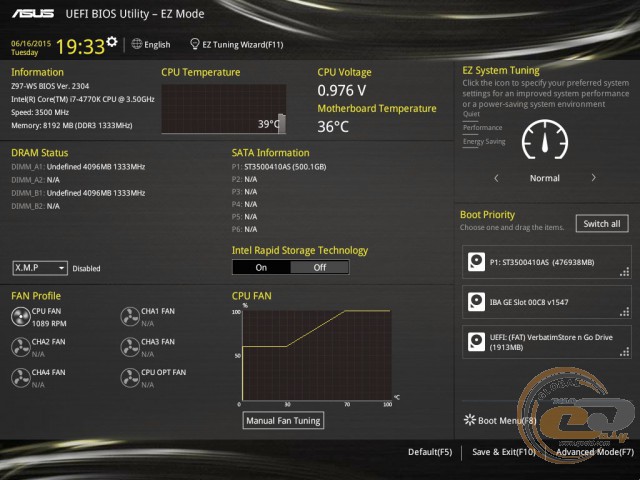Click the 0.976 V CPU voltage value
Screen dimensions: 640x480
coord(342,91)
